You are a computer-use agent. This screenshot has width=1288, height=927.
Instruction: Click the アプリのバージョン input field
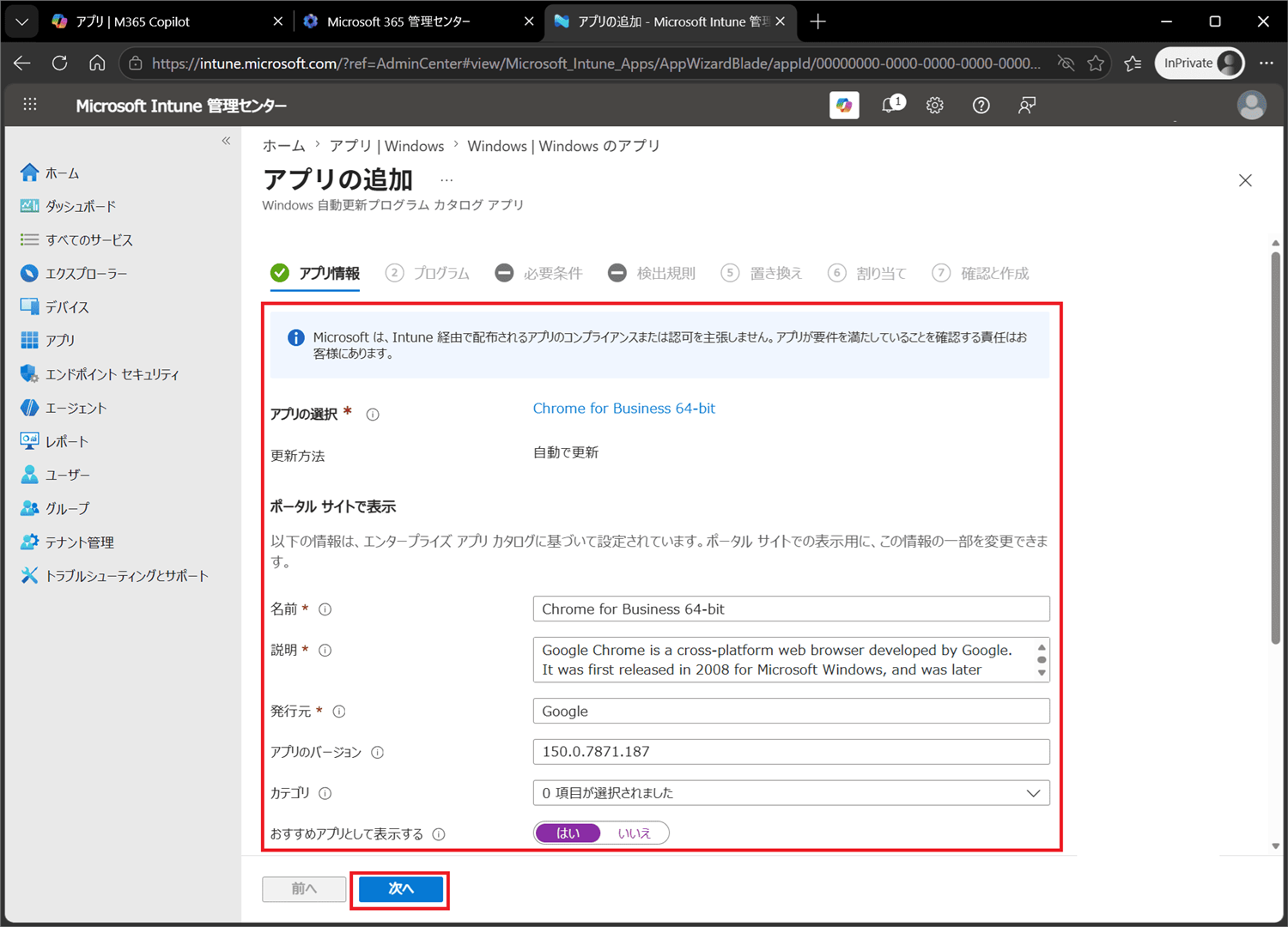coord(791,752)
